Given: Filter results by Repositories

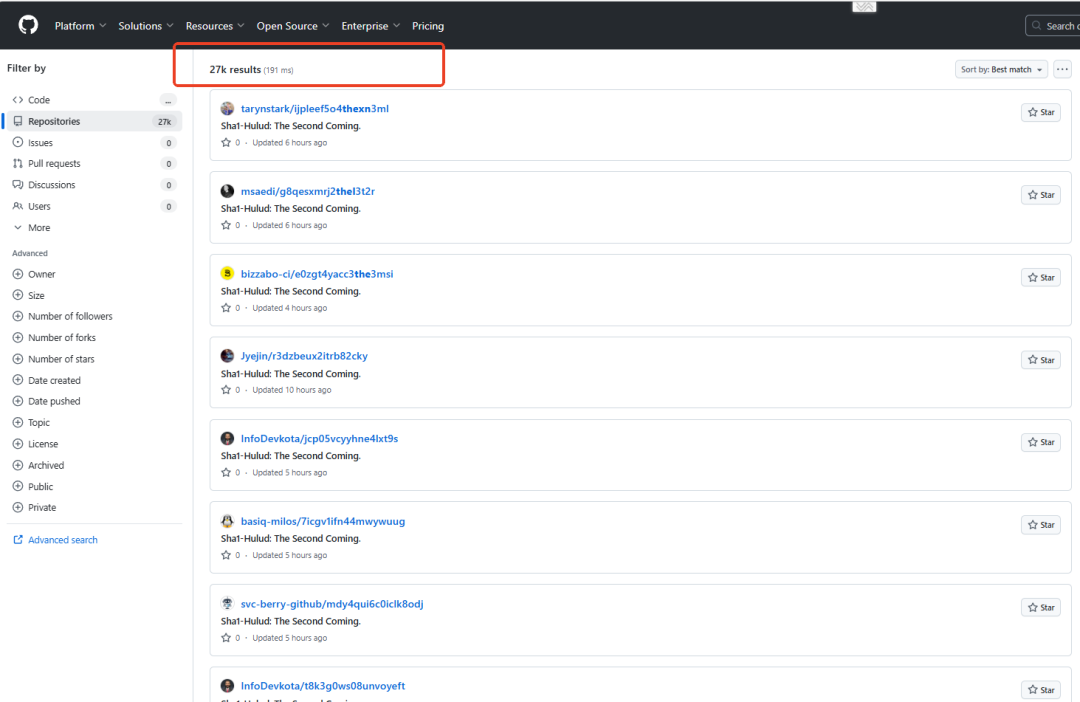Looking at the screenshot, I should click(x=94, y=121).
